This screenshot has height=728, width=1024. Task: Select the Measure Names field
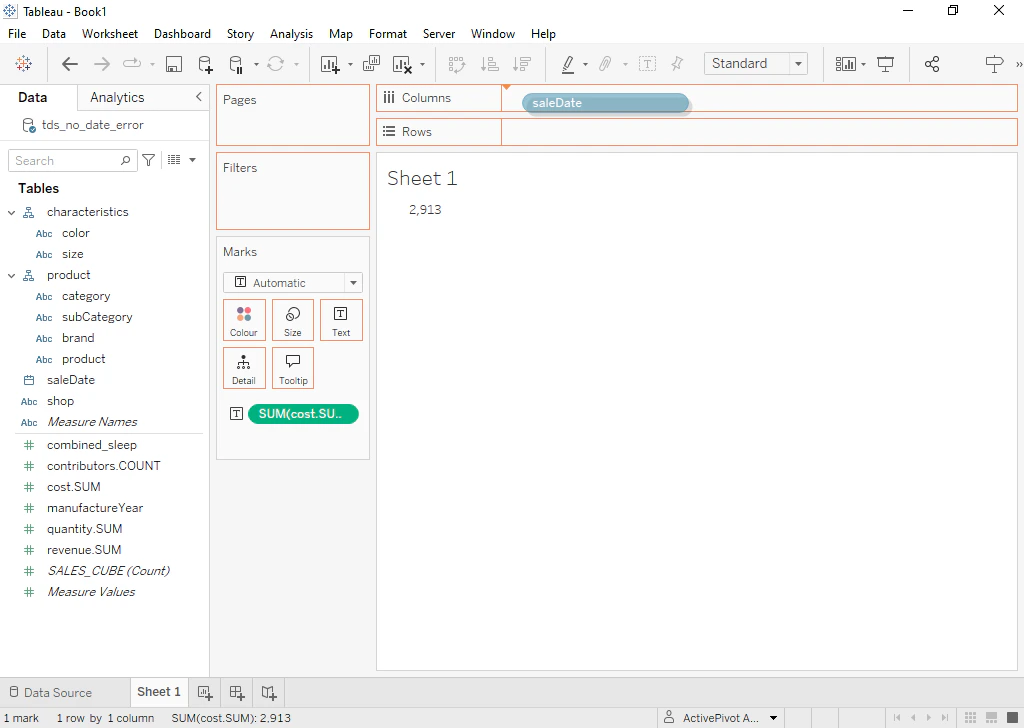(92, 422)
